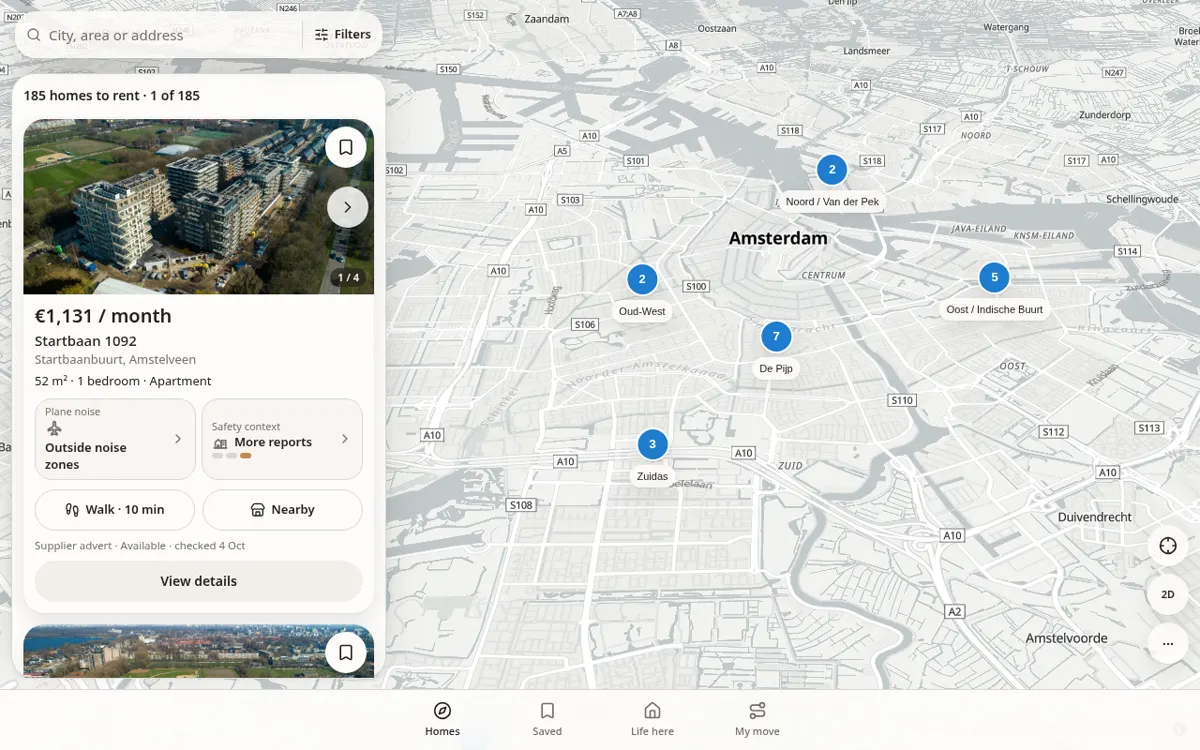Switch to the Saved tab

click(x=547, y=719)
